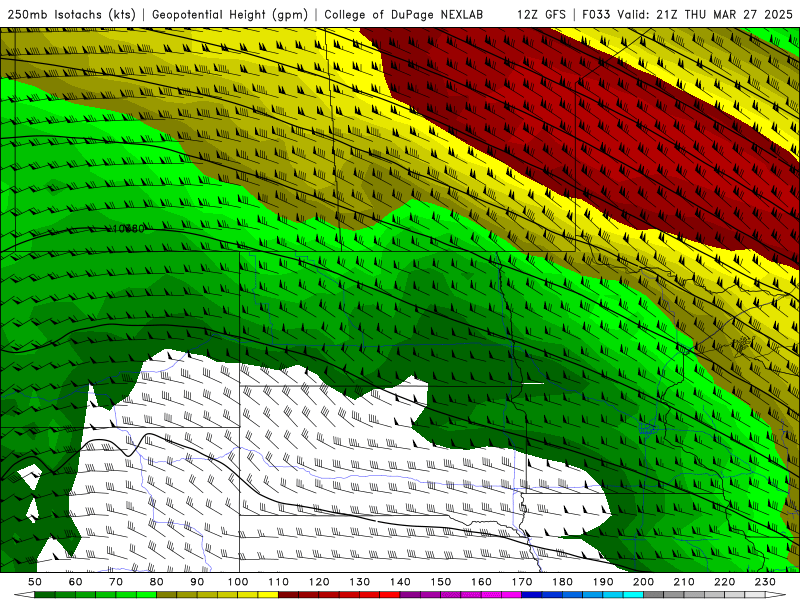Click the legend value 120
The image size is (800, 600).
pyautogui.click(x=319, y=582)
